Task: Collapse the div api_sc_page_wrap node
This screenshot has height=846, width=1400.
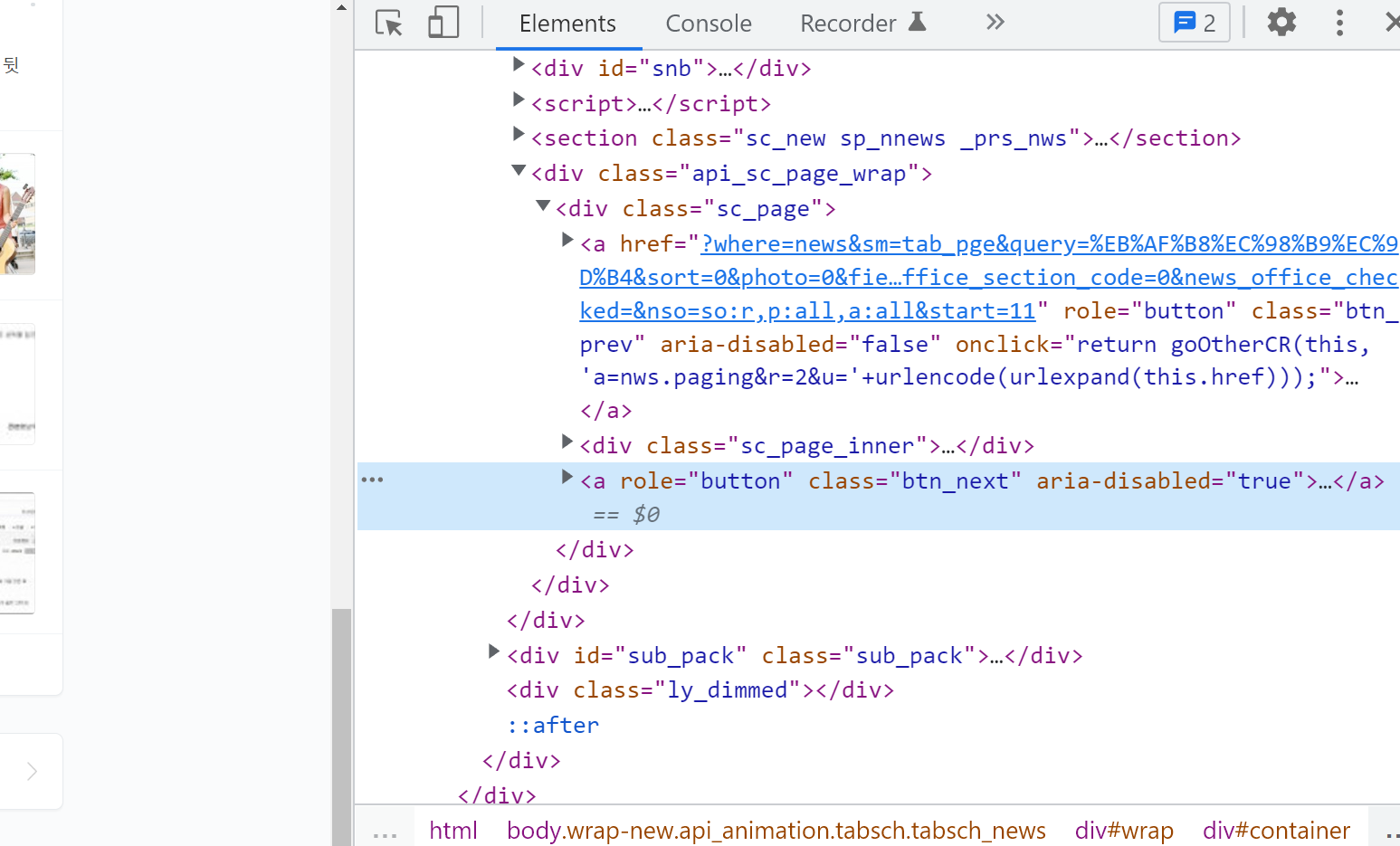Action: 519,170
